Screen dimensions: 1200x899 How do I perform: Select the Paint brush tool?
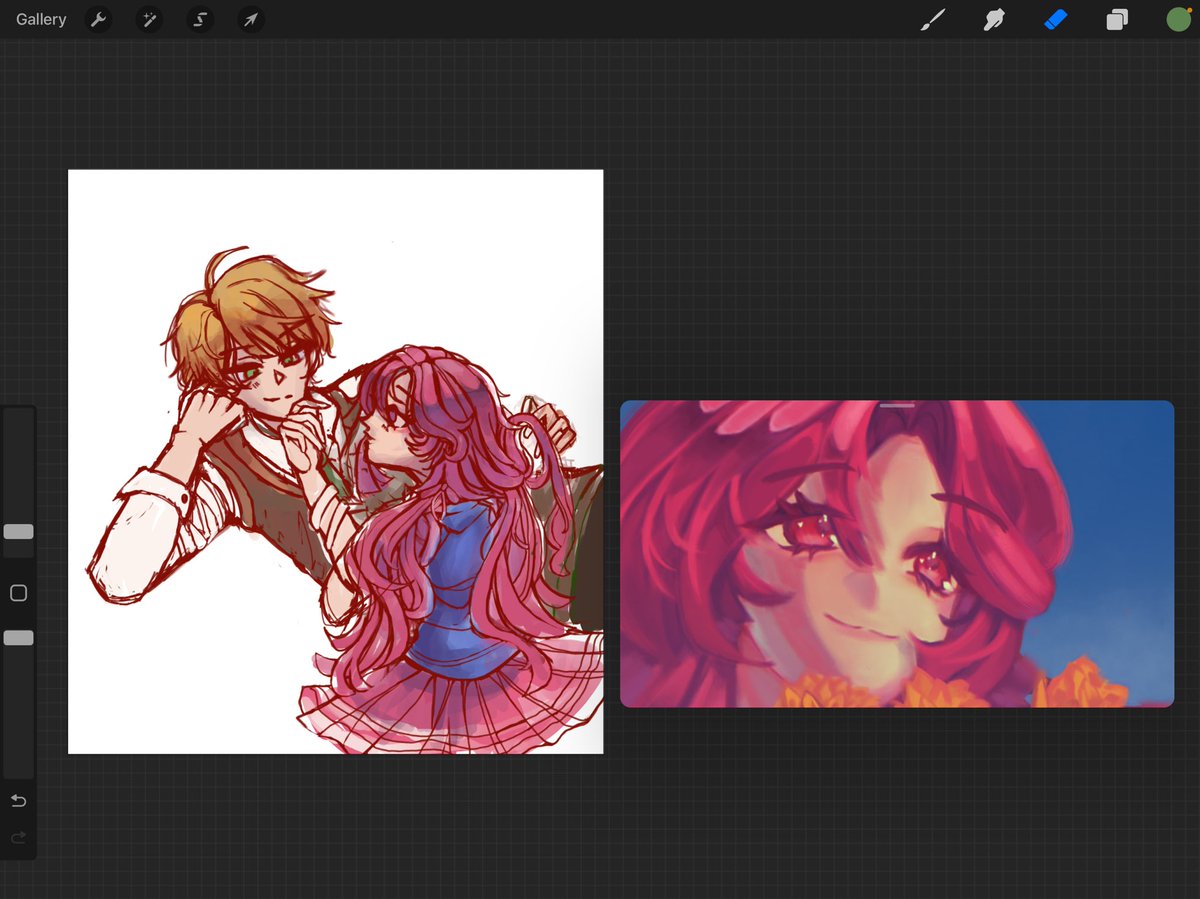point(932,20)
